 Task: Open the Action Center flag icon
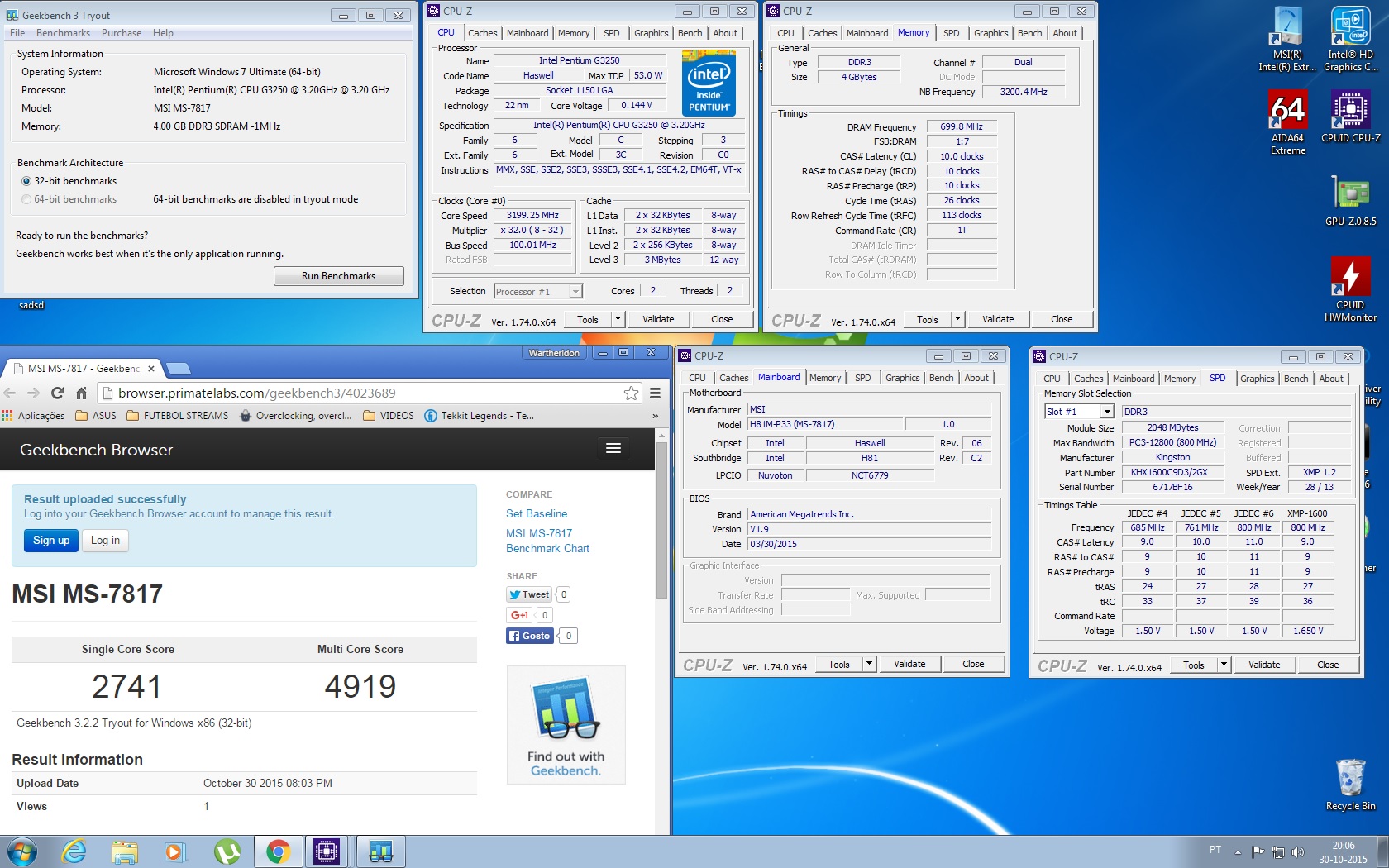[1258, 851]
